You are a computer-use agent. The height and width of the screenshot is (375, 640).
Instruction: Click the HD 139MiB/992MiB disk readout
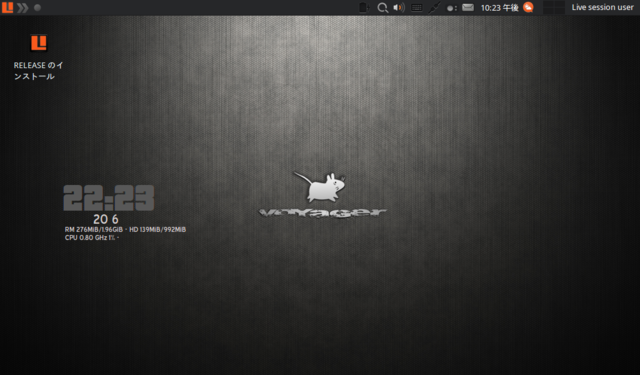click(x=158, y=230)
